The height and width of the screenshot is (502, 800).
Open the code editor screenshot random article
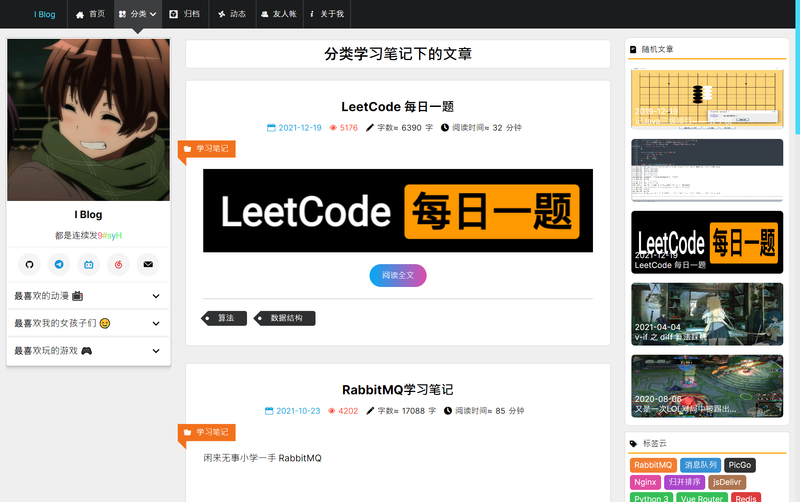point(707,170)
